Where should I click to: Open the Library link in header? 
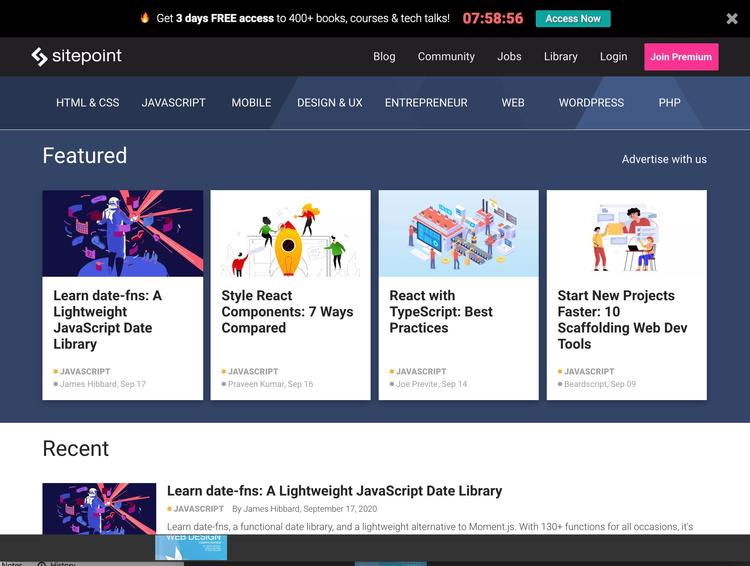pos(560,57)
